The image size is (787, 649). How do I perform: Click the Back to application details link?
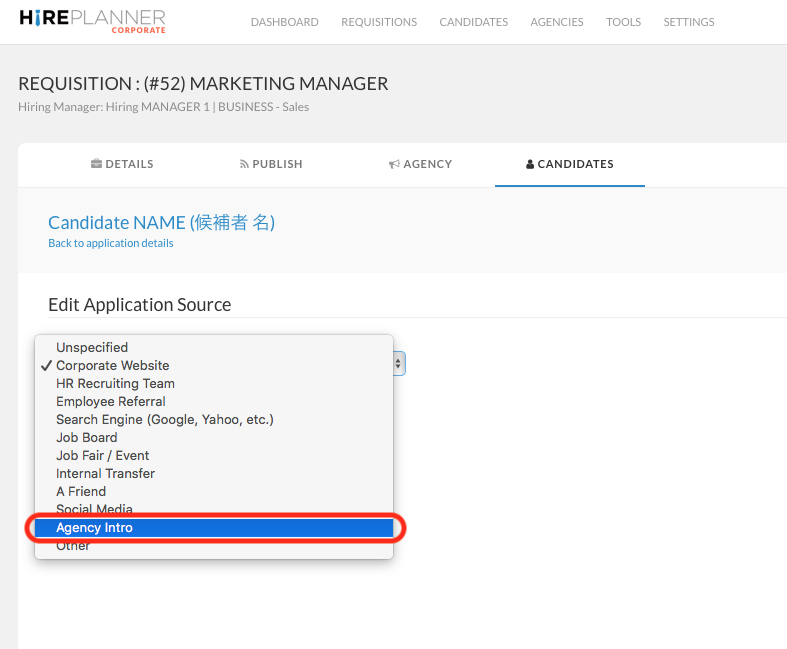[110, 243]
